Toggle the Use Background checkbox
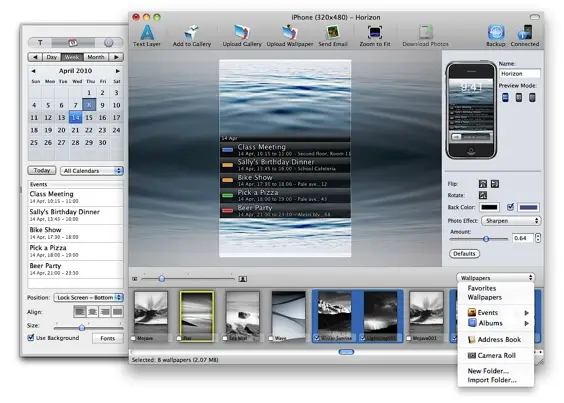The height and width of the screenshot is (403, 564). 31,338
